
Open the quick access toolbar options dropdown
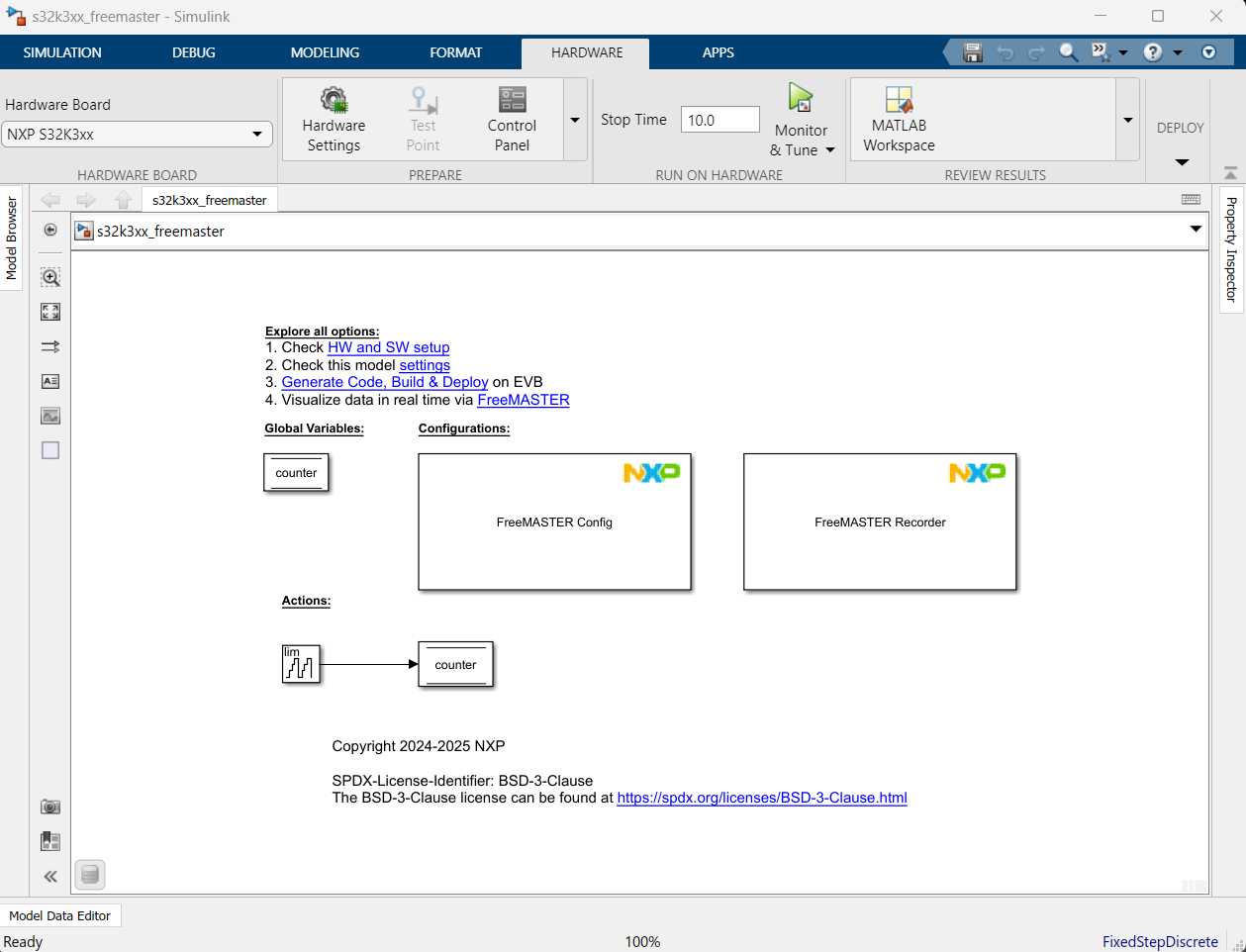pos(1208,52)
